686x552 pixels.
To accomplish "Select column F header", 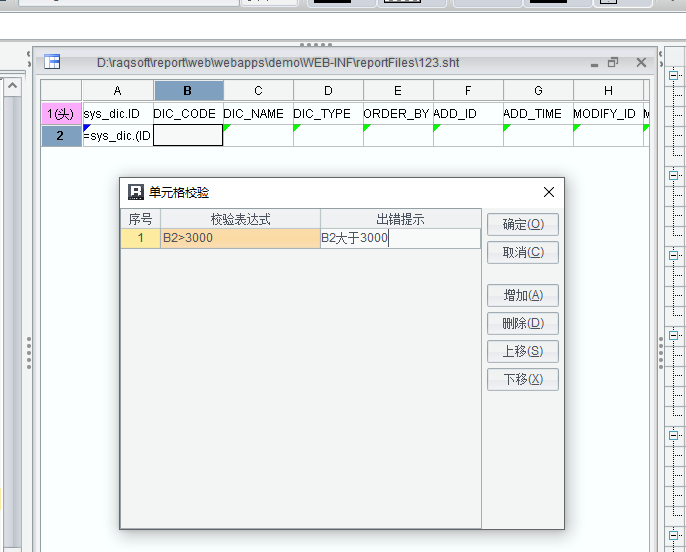I will click(x=468, y=91).
